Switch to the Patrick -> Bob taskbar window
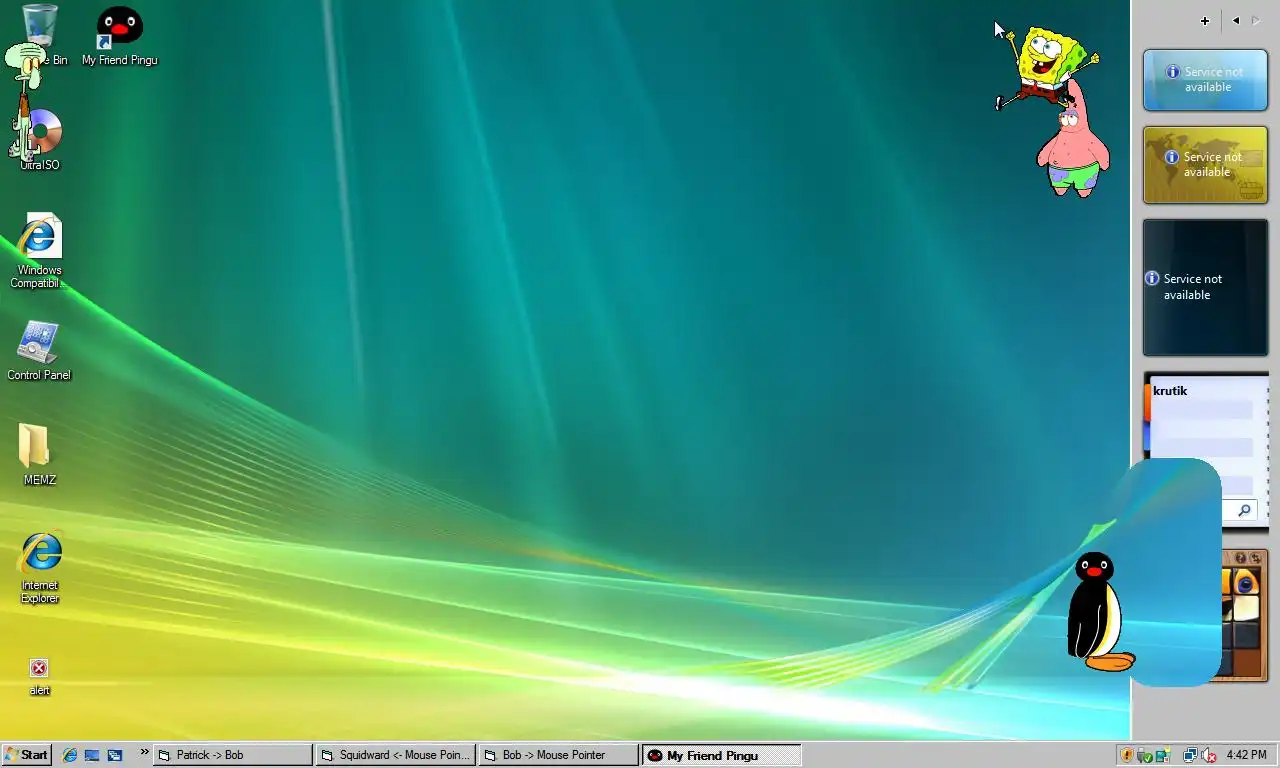1280x768 pixels. 233,755
